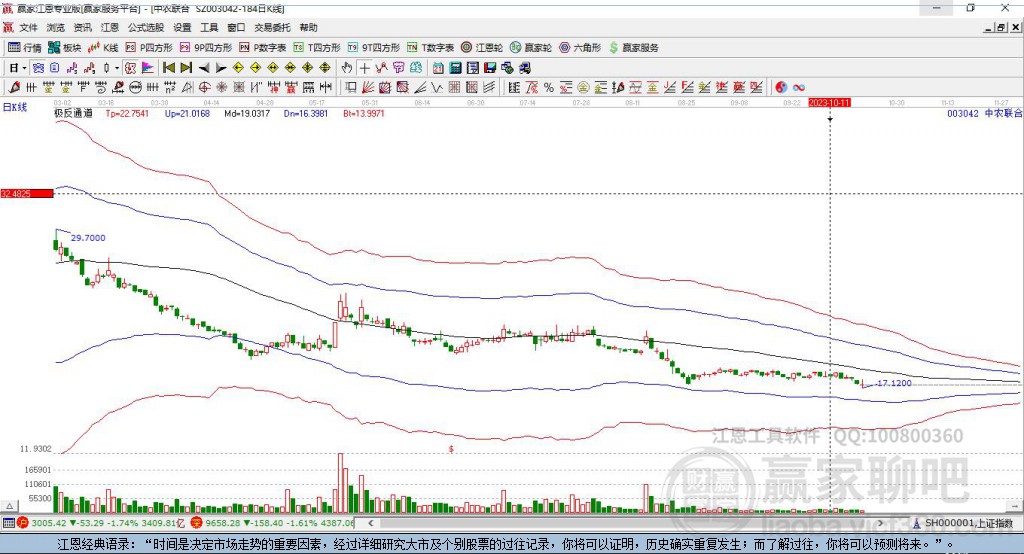
Task: Click the status bar grid icon
Action: tap(8, 523)
